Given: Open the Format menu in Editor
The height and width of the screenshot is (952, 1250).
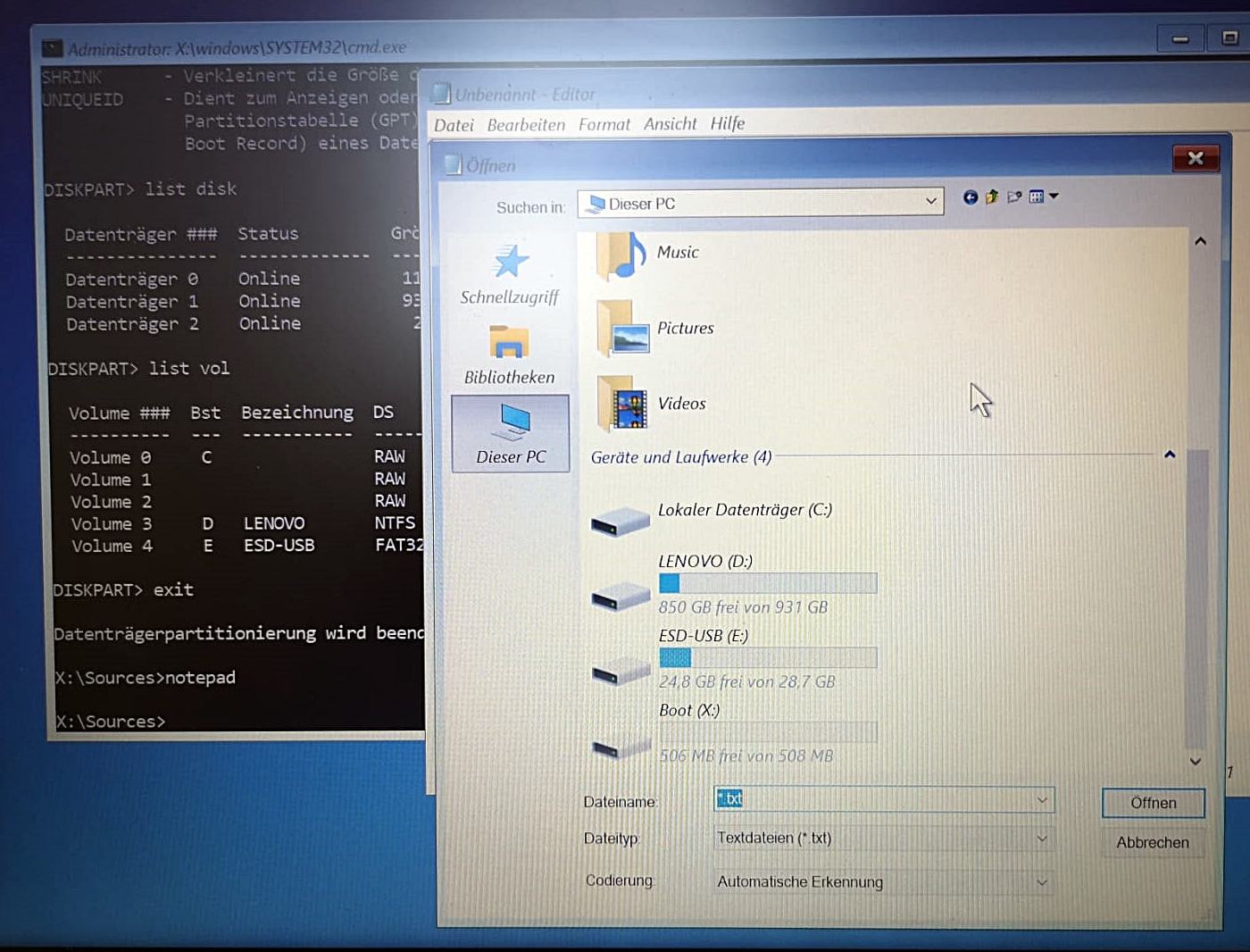Looking at the screenshot, I should [604, 125].
